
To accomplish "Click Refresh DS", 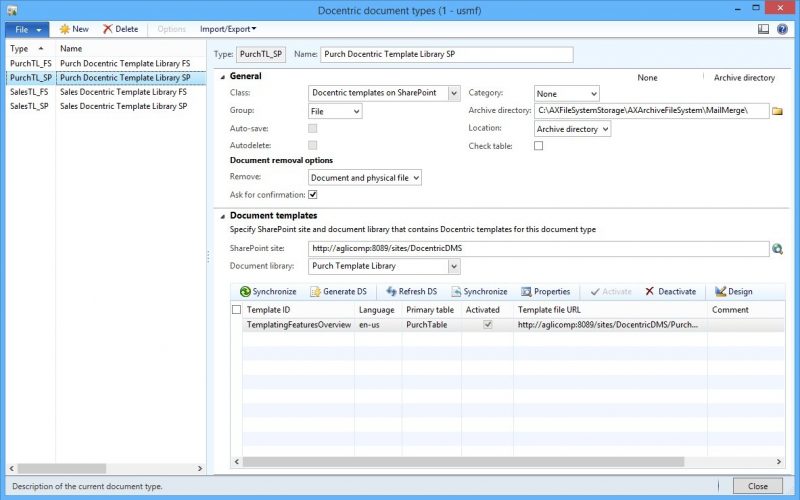I will pos(412,291).
